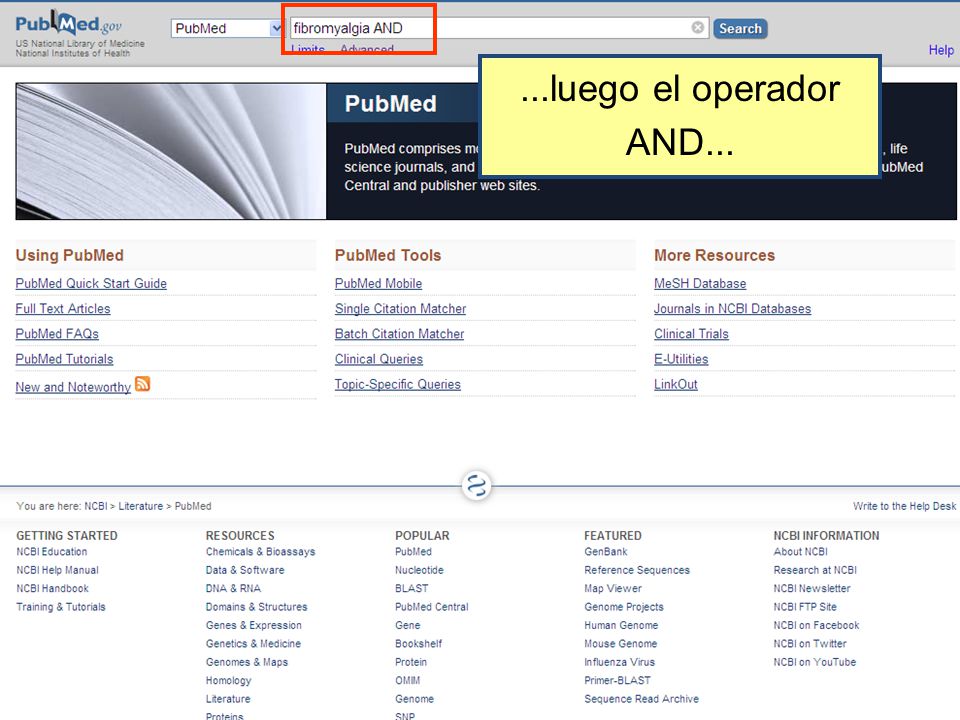
Task: Open Nucleotide under Popular
Action: [419, 570]
